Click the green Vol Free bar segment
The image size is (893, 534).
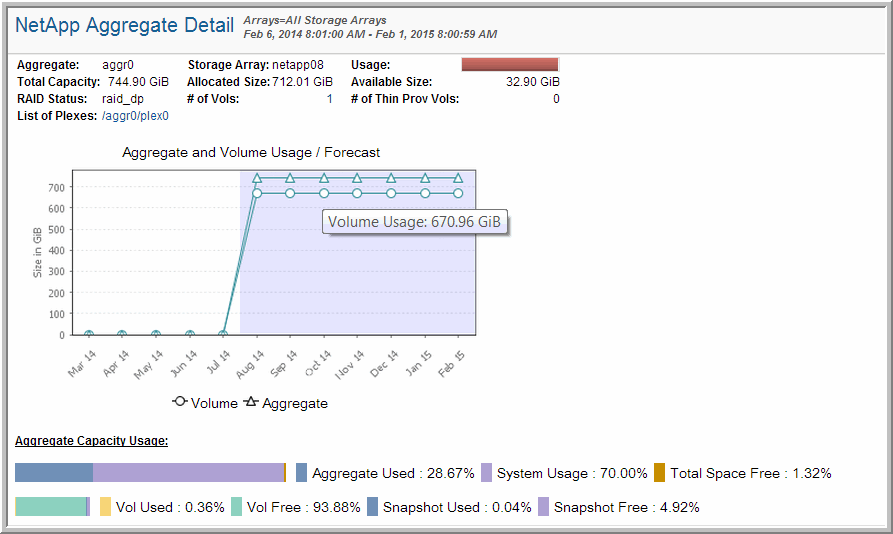[50, 507]
